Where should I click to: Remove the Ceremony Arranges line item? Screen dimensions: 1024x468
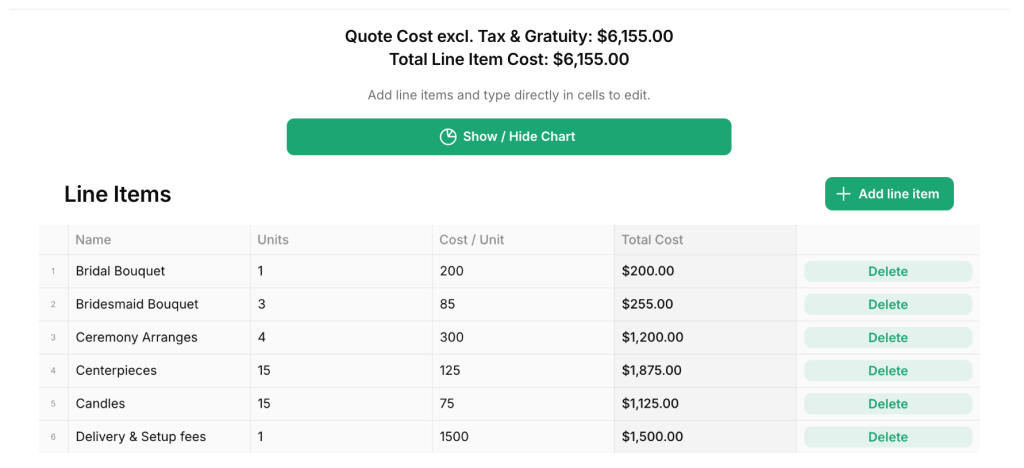[888, 338]
